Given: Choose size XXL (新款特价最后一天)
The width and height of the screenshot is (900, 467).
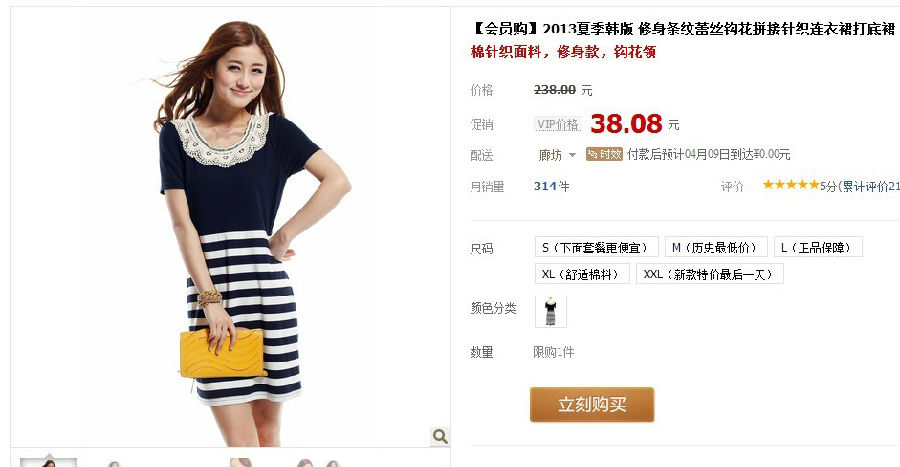Looking at the screenshot, I should click(x=709, y=274).
